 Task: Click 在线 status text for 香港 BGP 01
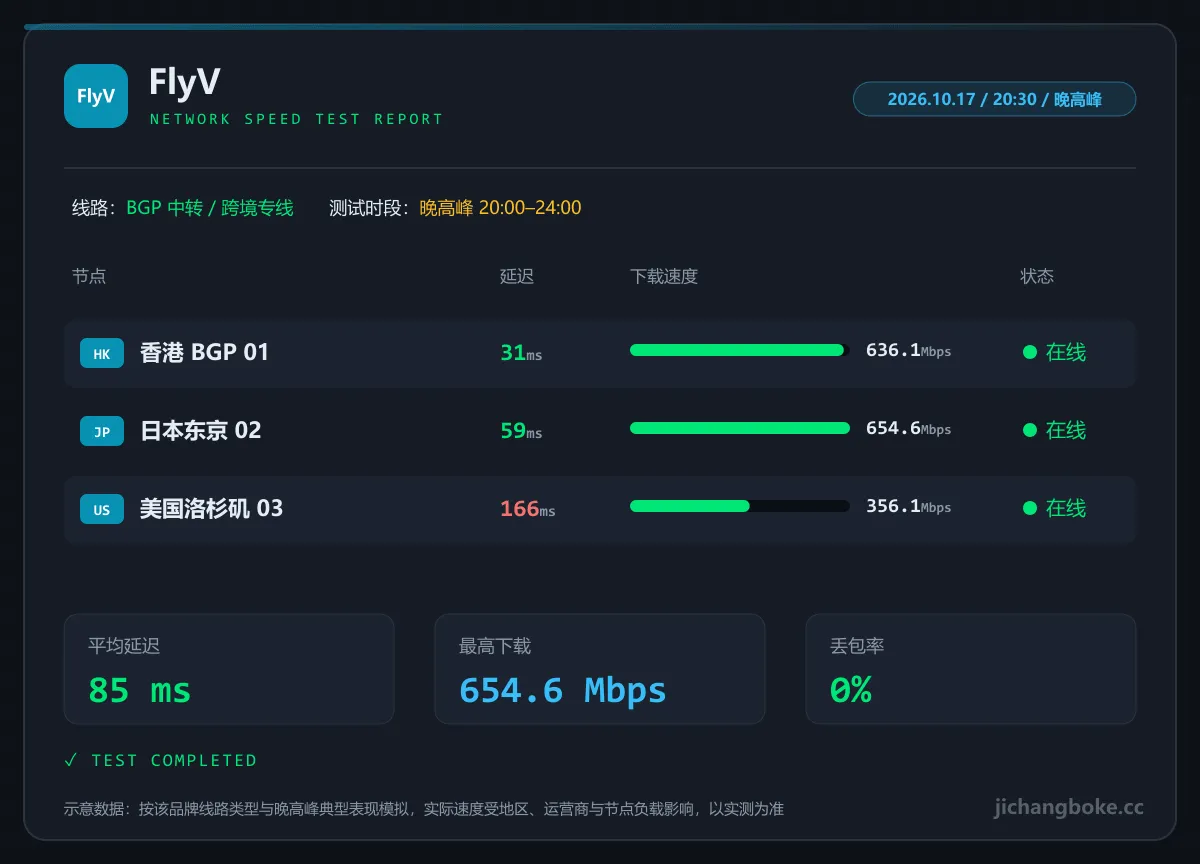point(1066,352)
